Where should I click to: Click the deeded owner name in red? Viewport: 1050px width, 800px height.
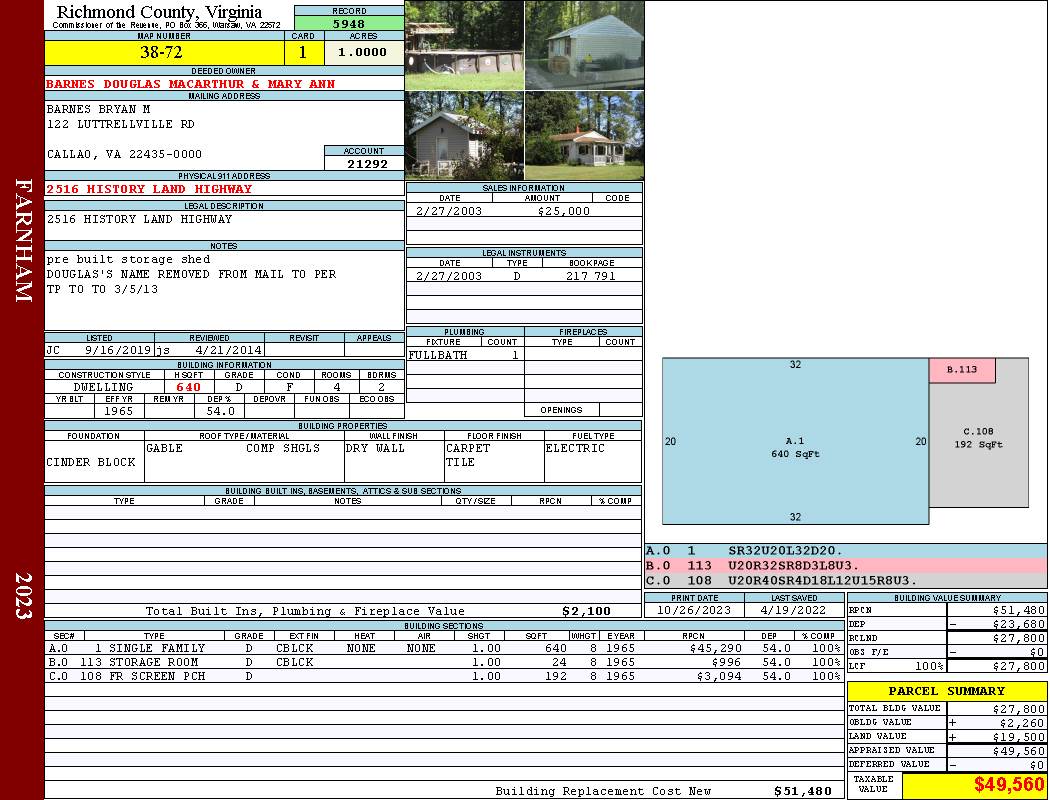click(190, 84)
